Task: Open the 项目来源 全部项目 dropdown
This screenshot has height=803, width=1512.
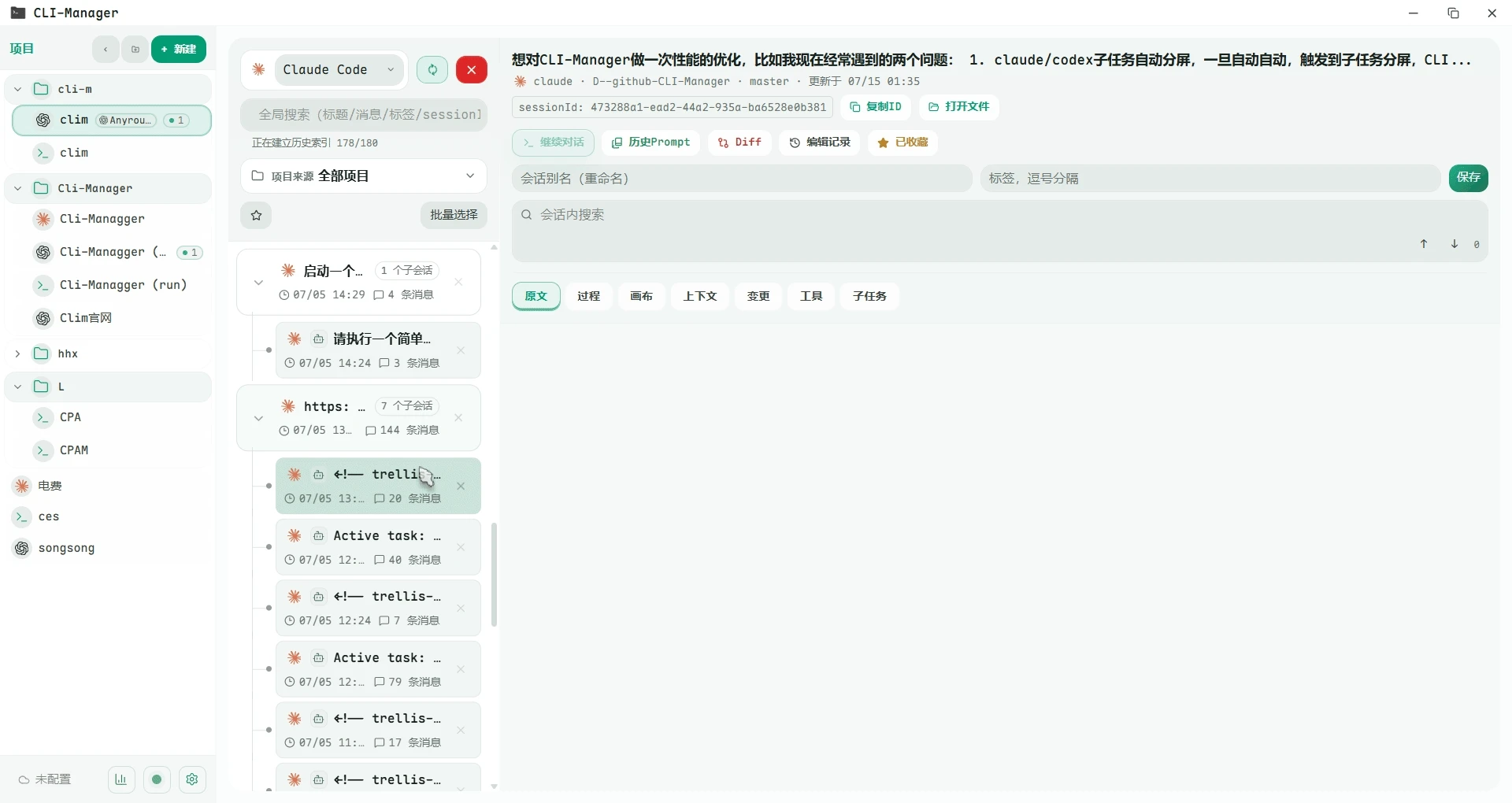Action: click(364, 176)
